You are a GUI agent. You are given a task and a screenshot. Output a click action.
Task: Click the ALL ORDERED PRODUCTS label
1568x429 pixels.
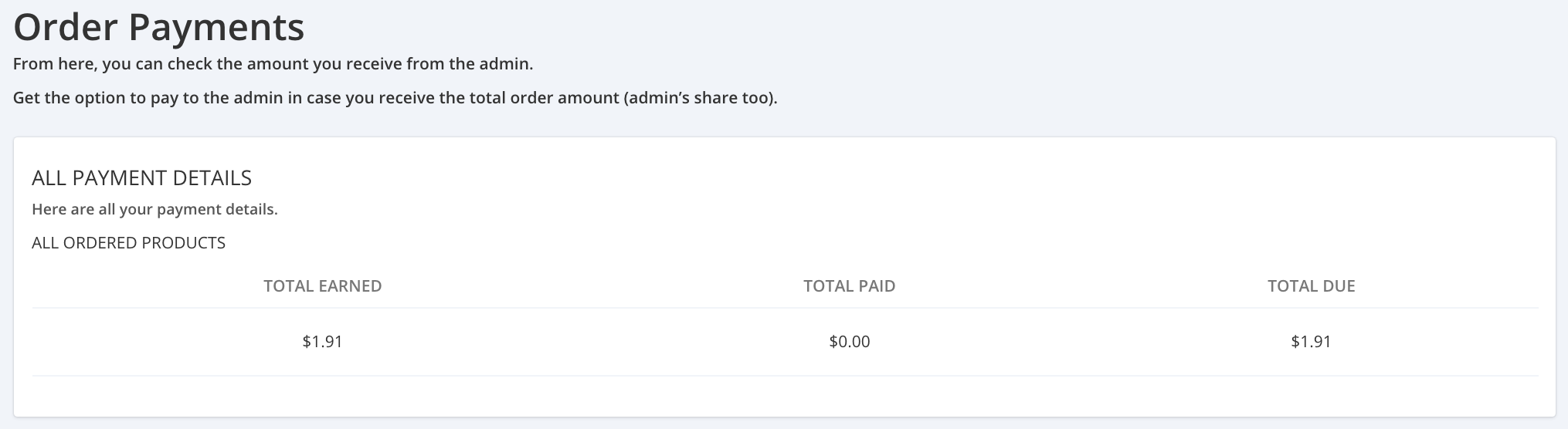[x=129, y=243]
